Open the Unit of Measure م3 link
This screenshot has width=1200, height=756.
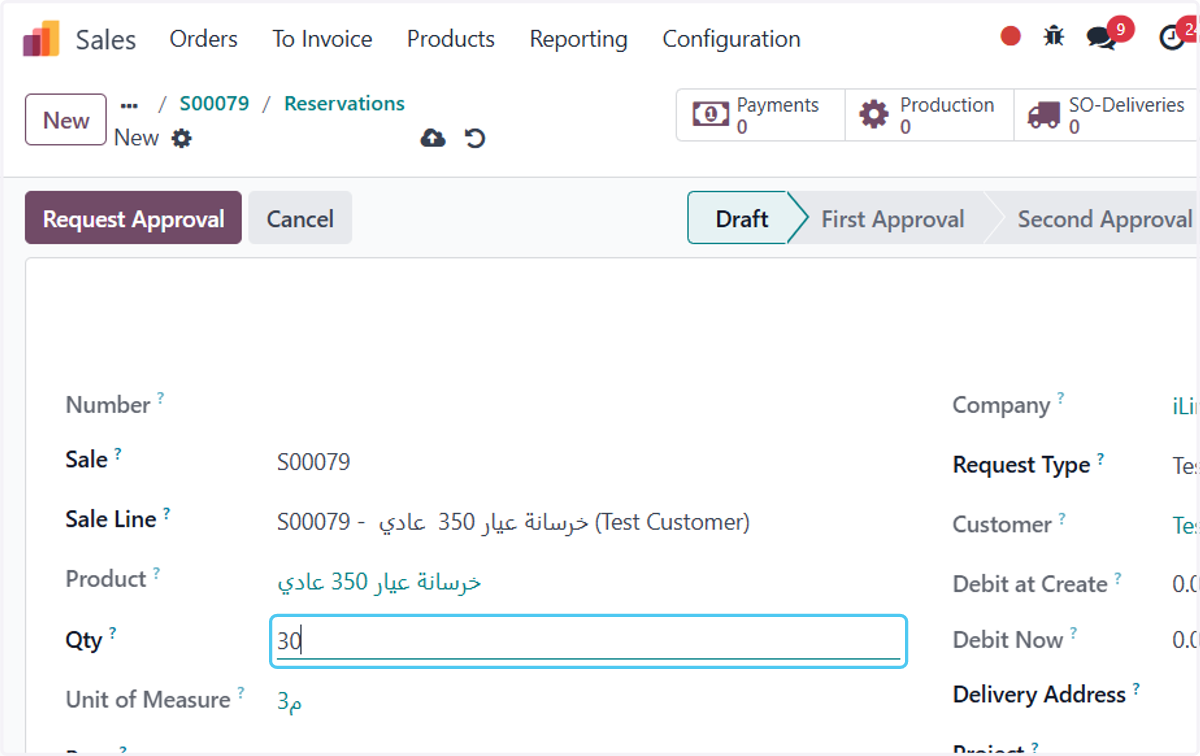[290, 702]
